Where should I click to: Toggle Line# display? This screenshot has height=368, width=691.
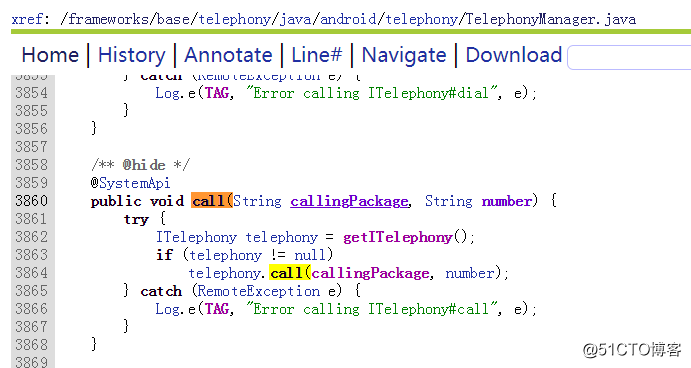coord(317,56)
